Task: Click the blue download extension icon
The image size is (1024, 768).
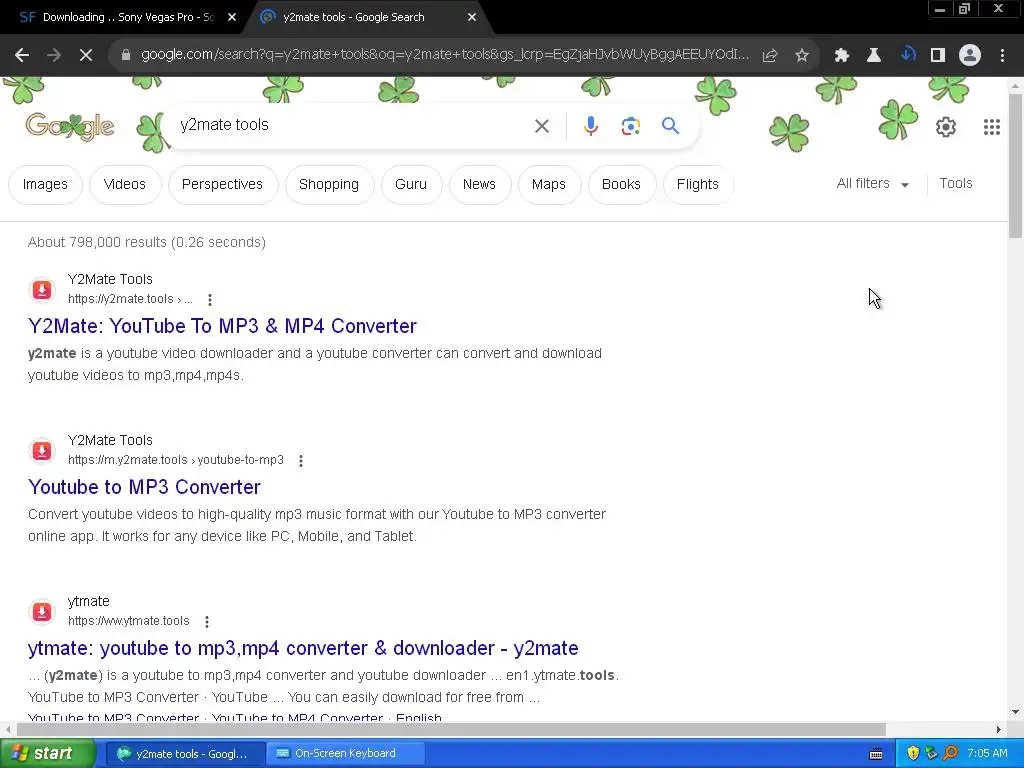Action: [x=907, y=55]
